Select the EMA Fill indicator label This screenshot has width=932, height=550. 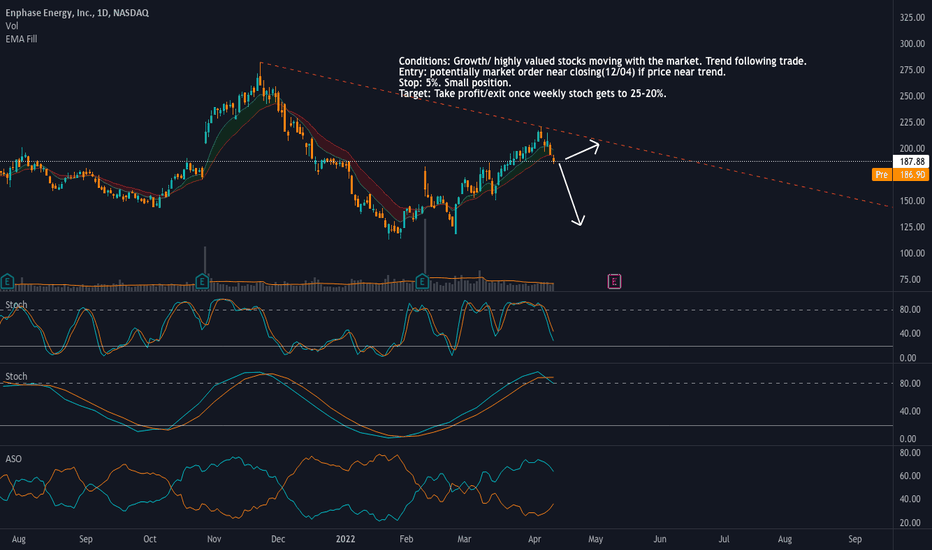pos(21,39)
